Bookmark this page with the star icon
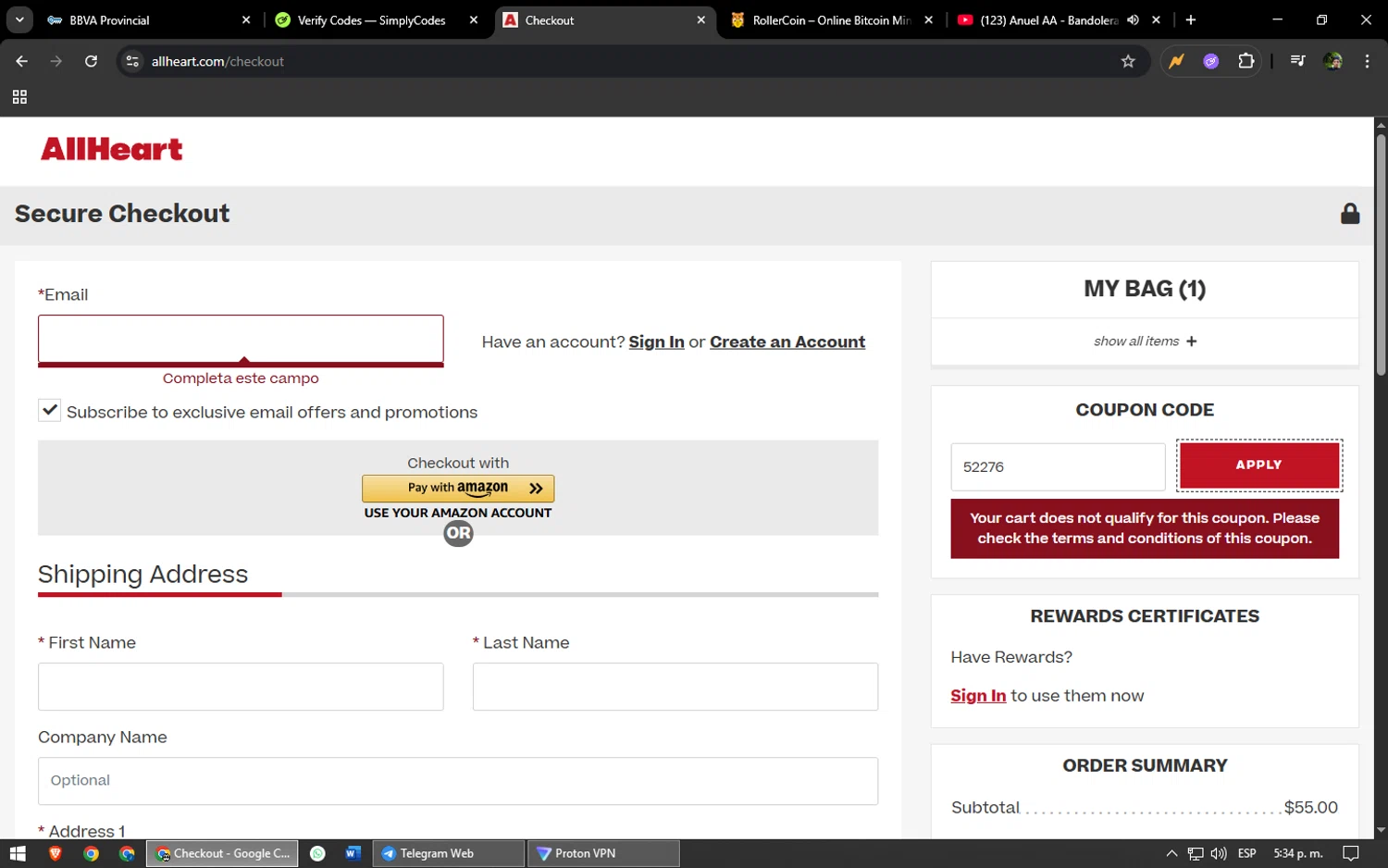Screen dimensions: 1388x868 coord(1128,61)
